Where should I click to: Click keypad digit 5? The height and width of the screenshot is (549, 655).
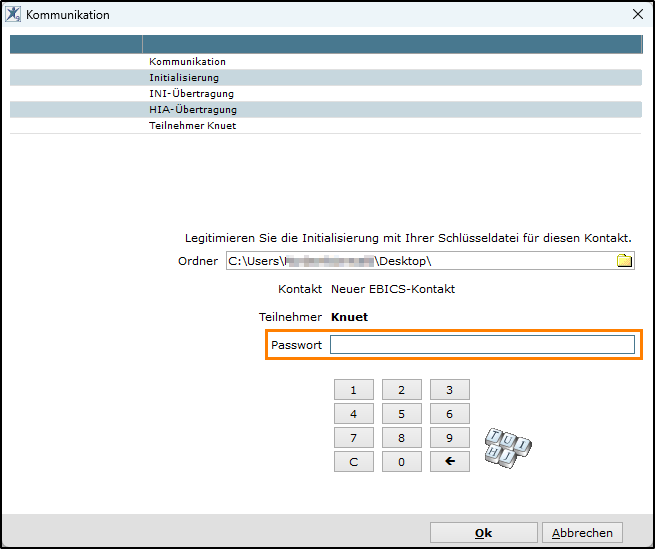pos(402,414)
